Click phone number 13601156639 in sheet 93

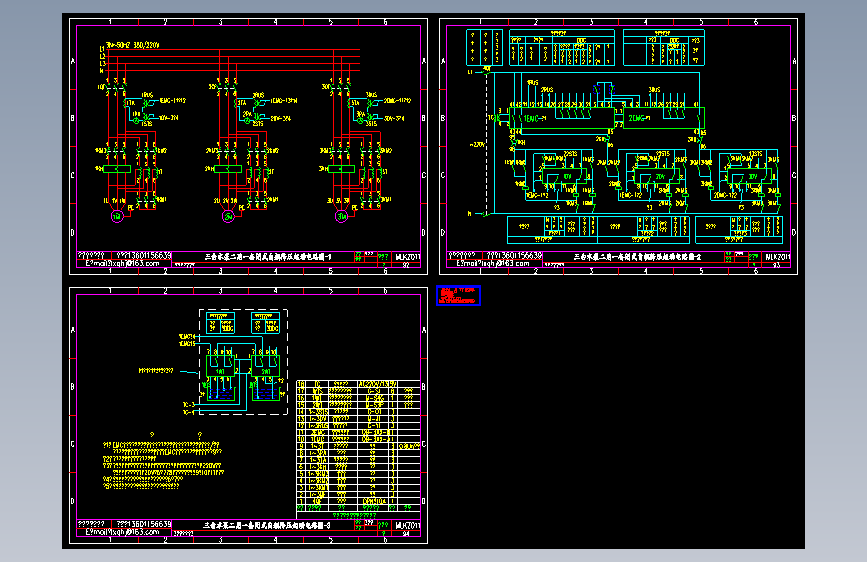pyautogui.click(x=519, y=256)
